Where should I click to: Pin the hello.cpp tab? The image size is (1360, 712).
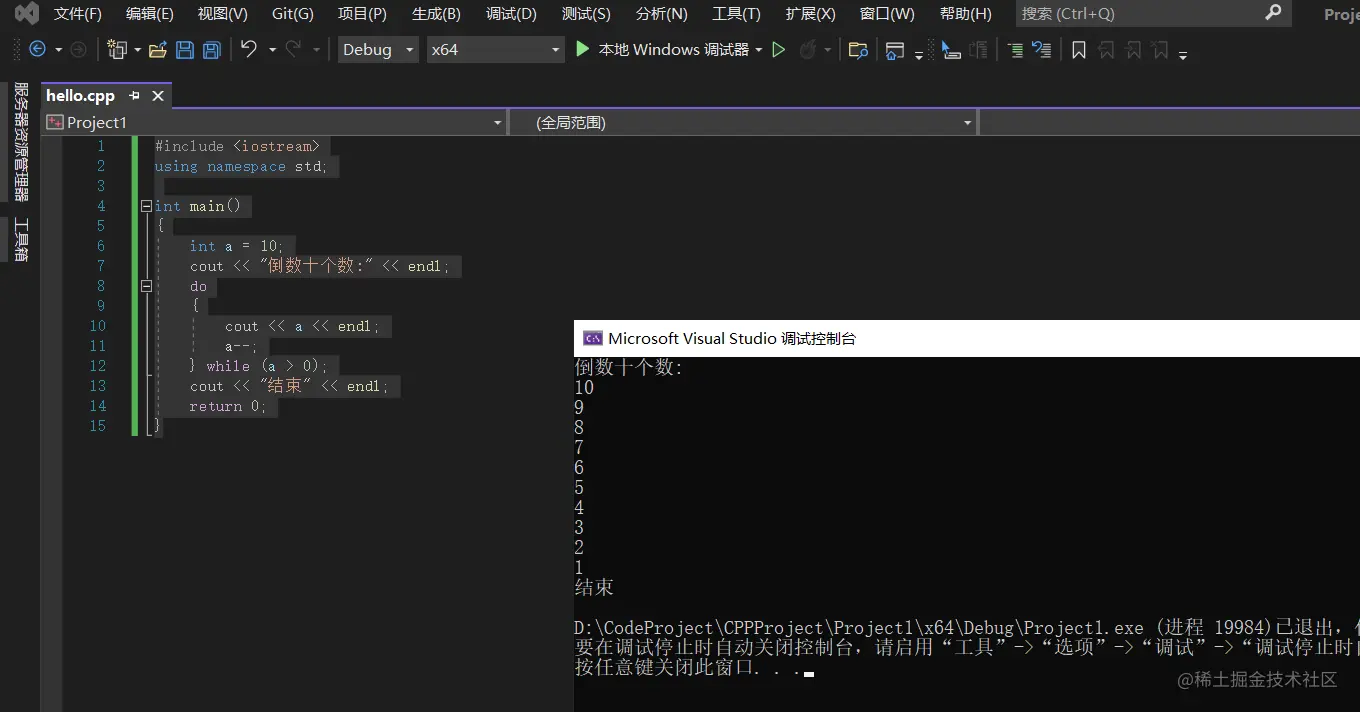pos(135,96)
